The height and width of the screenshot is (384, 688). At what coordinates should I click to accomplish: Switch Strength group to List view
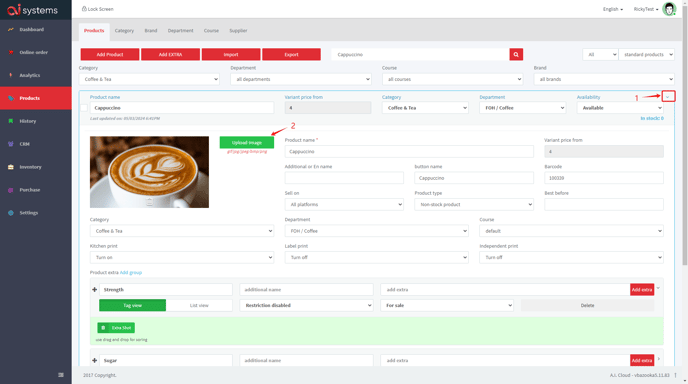coord(199,305)
